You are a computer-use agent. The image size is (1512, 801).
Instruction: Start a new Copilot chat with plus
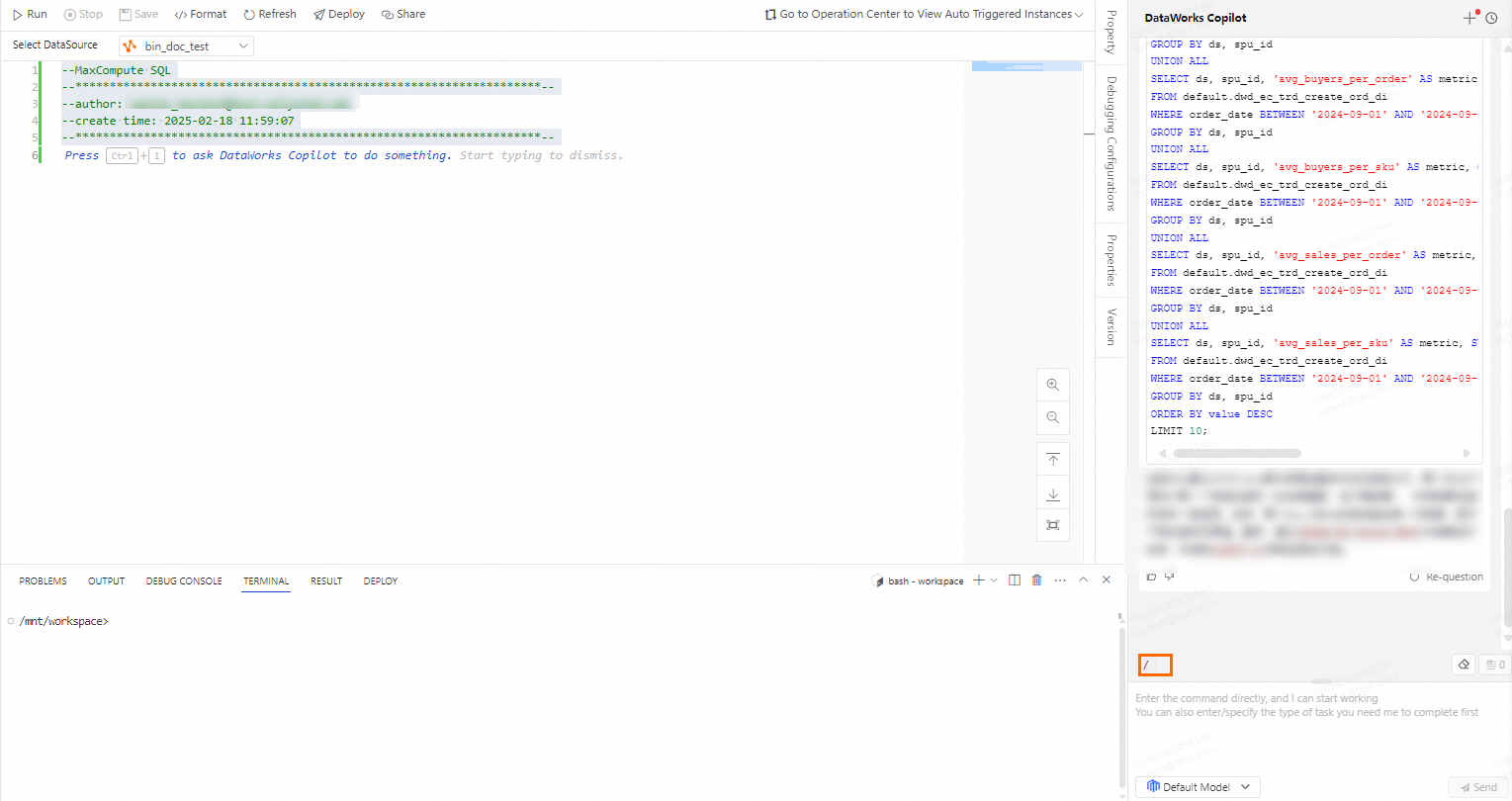1469,18
